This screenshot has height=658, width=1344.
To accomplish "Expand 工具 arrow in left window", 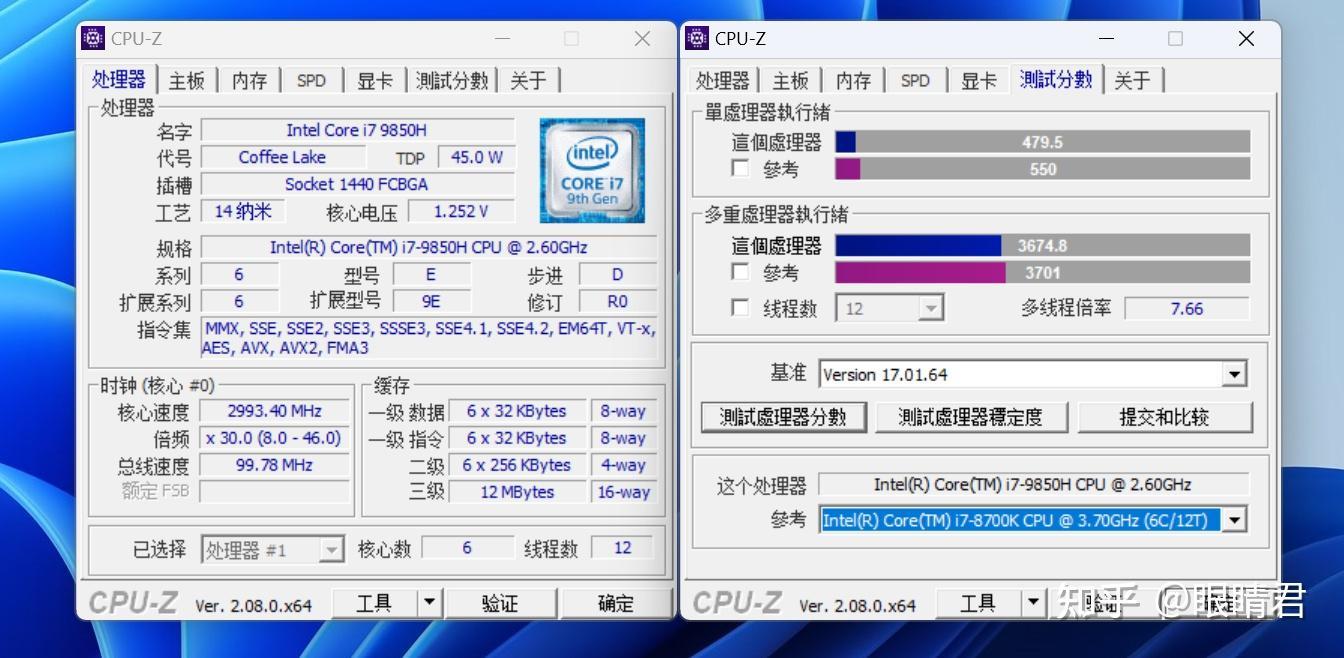I will click(429, 603).
